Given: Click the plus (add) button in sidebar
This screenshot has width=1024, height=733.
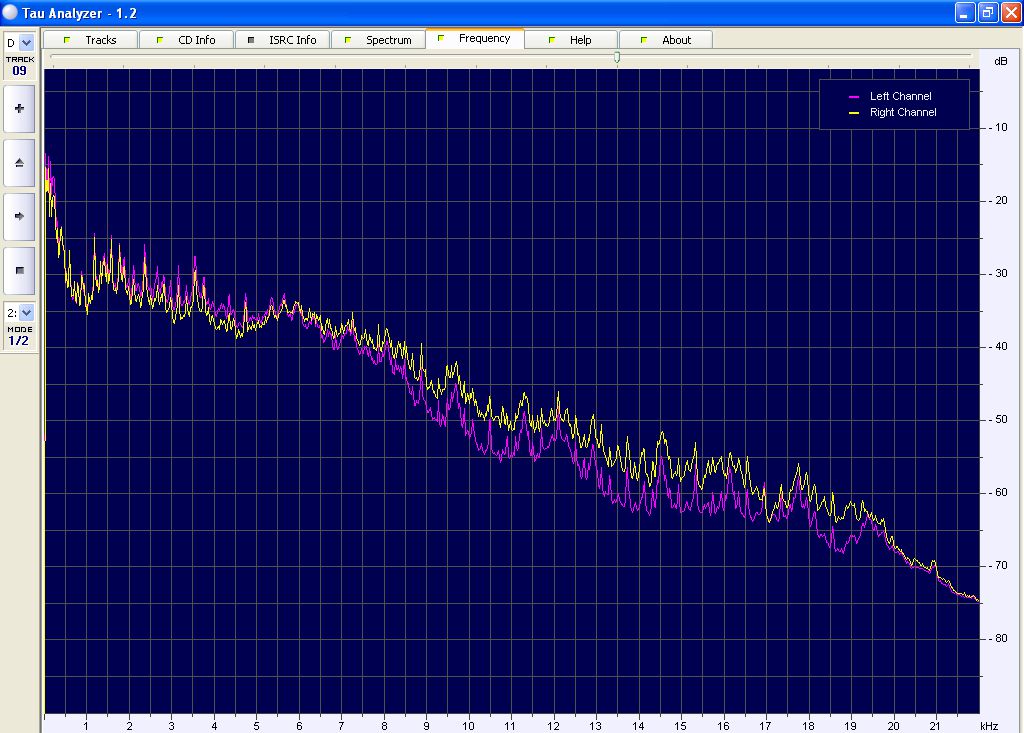Looking at the screenshot, I should click(x=19, y=108).
